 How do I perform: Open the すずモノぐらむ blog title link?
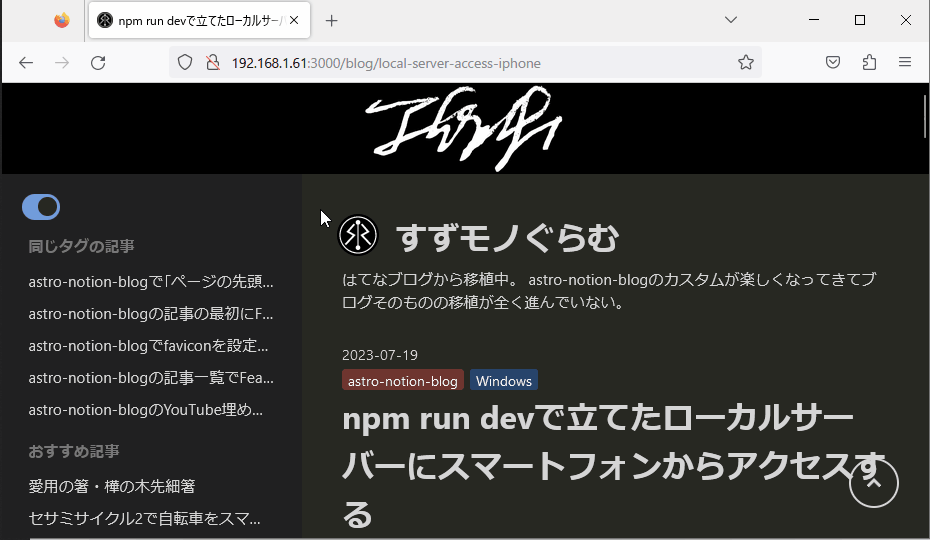pos(507,237)
